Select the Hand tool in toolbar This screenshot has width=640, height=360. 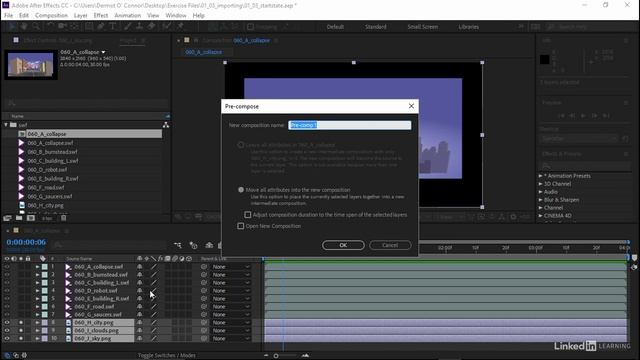click(24, 27)
